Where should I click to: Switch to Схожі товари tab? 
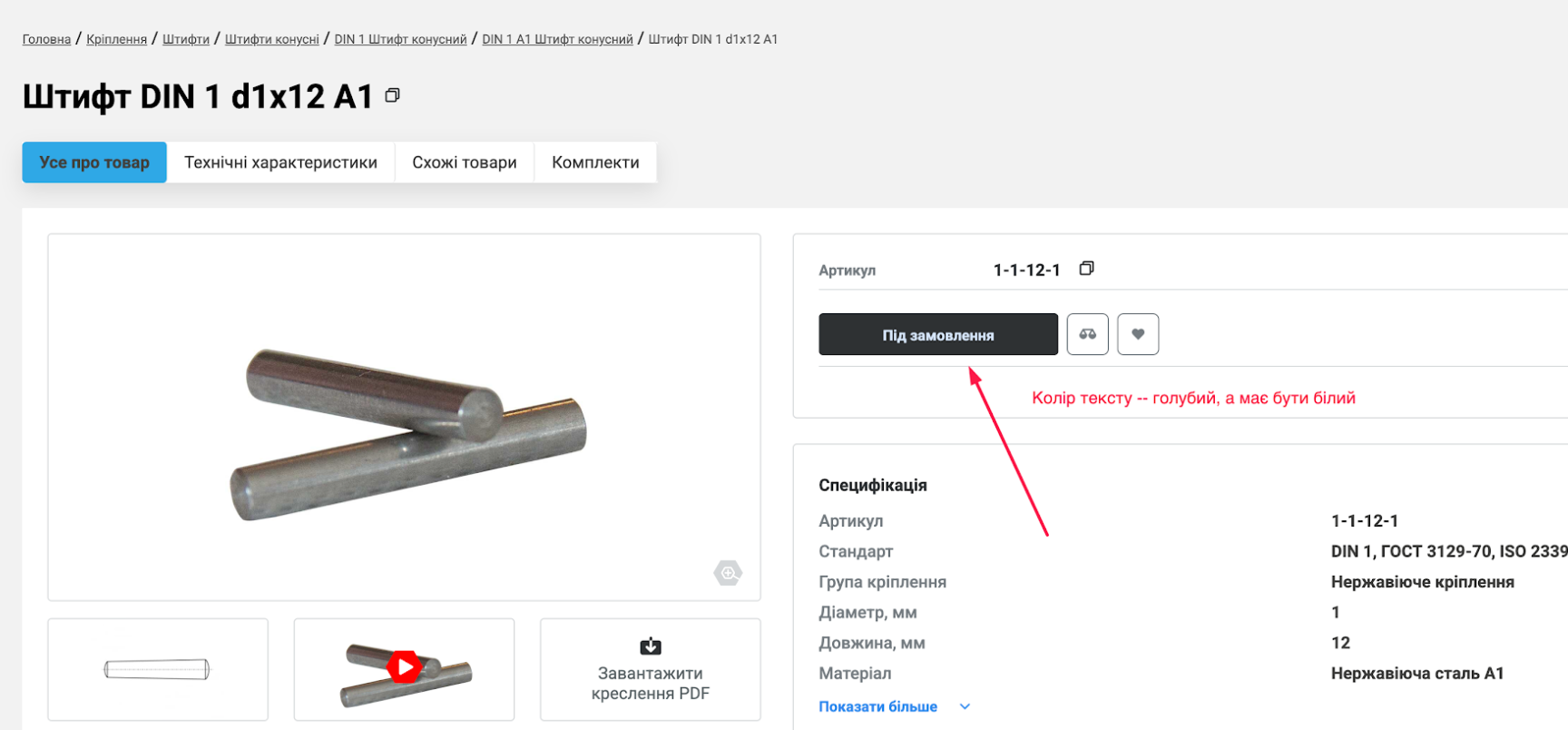[464, 163]
